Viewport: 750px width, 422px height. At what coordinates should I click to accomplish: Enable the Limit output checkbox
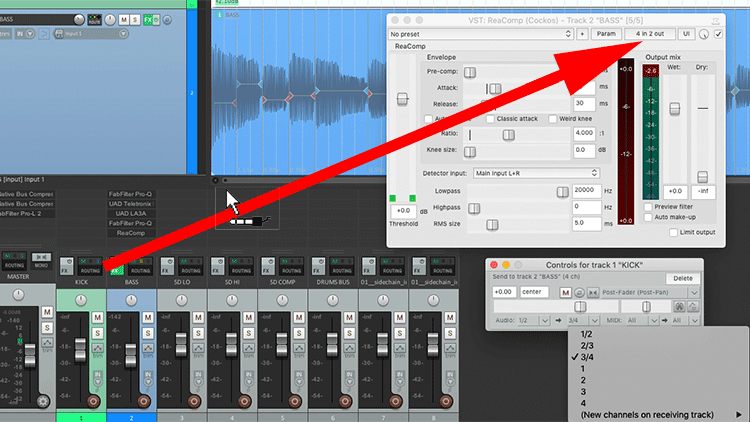click(x=673, y=232)
